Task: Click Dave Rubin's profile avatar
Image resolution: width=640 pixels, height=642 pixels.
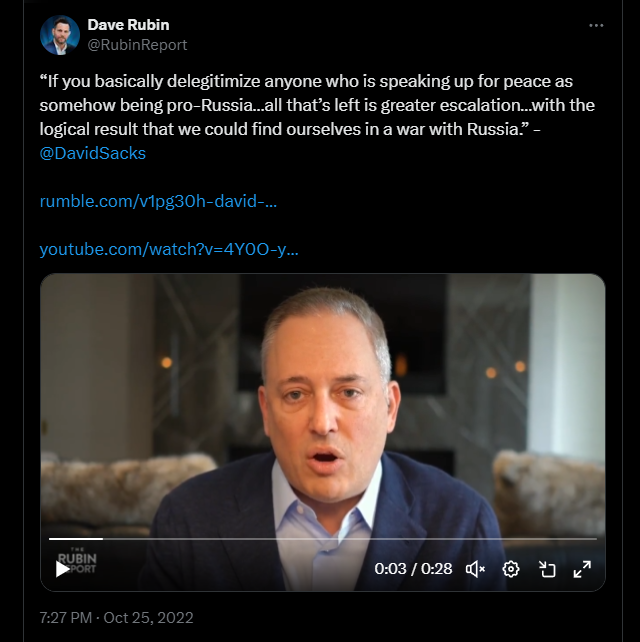Action: (x=60, y=35)
